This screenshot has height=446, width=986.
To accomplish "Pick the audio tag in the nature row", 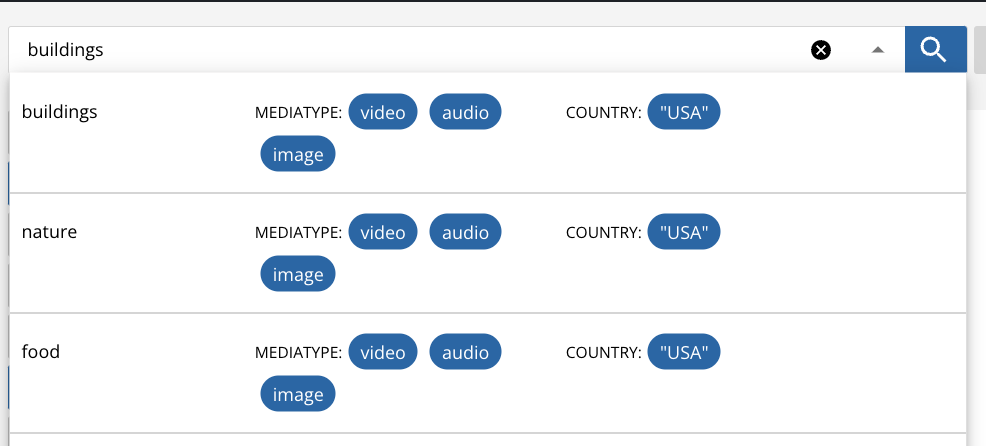I will point(465,233).
